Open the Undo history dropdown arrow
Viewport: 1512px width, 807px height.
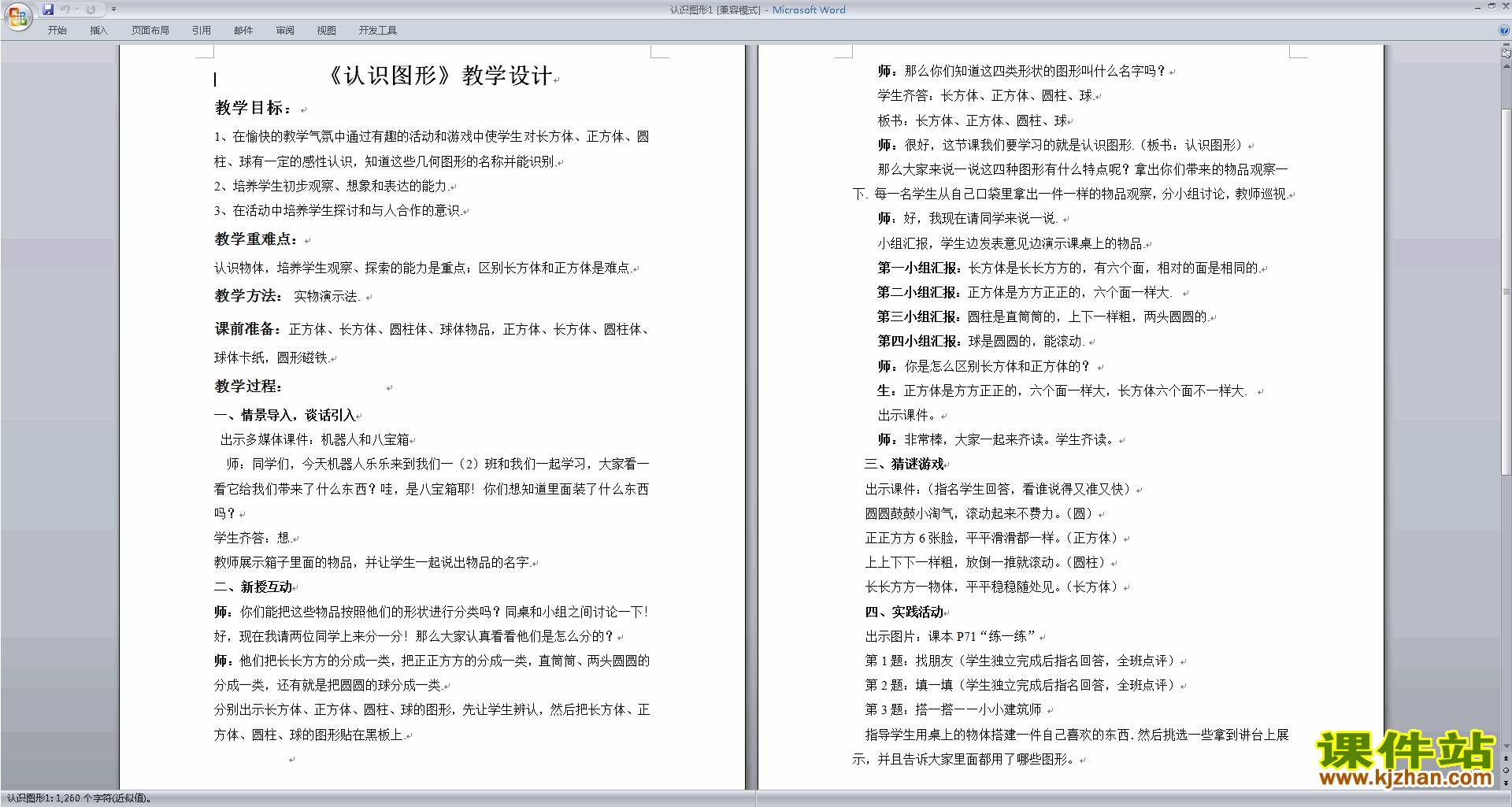[76, 9]
